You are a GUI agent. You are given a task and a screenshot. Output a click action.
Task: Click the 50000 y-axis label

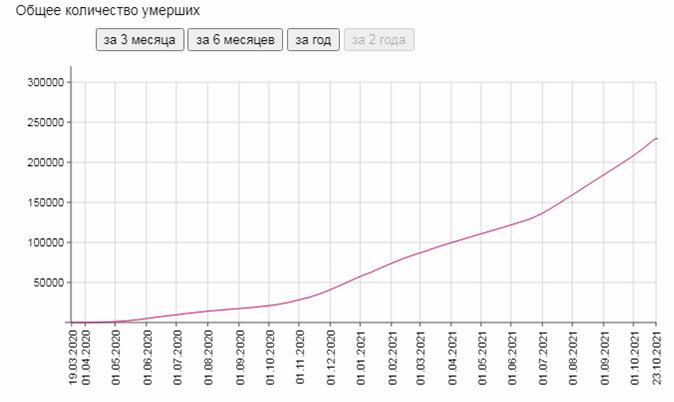point(48,283)
